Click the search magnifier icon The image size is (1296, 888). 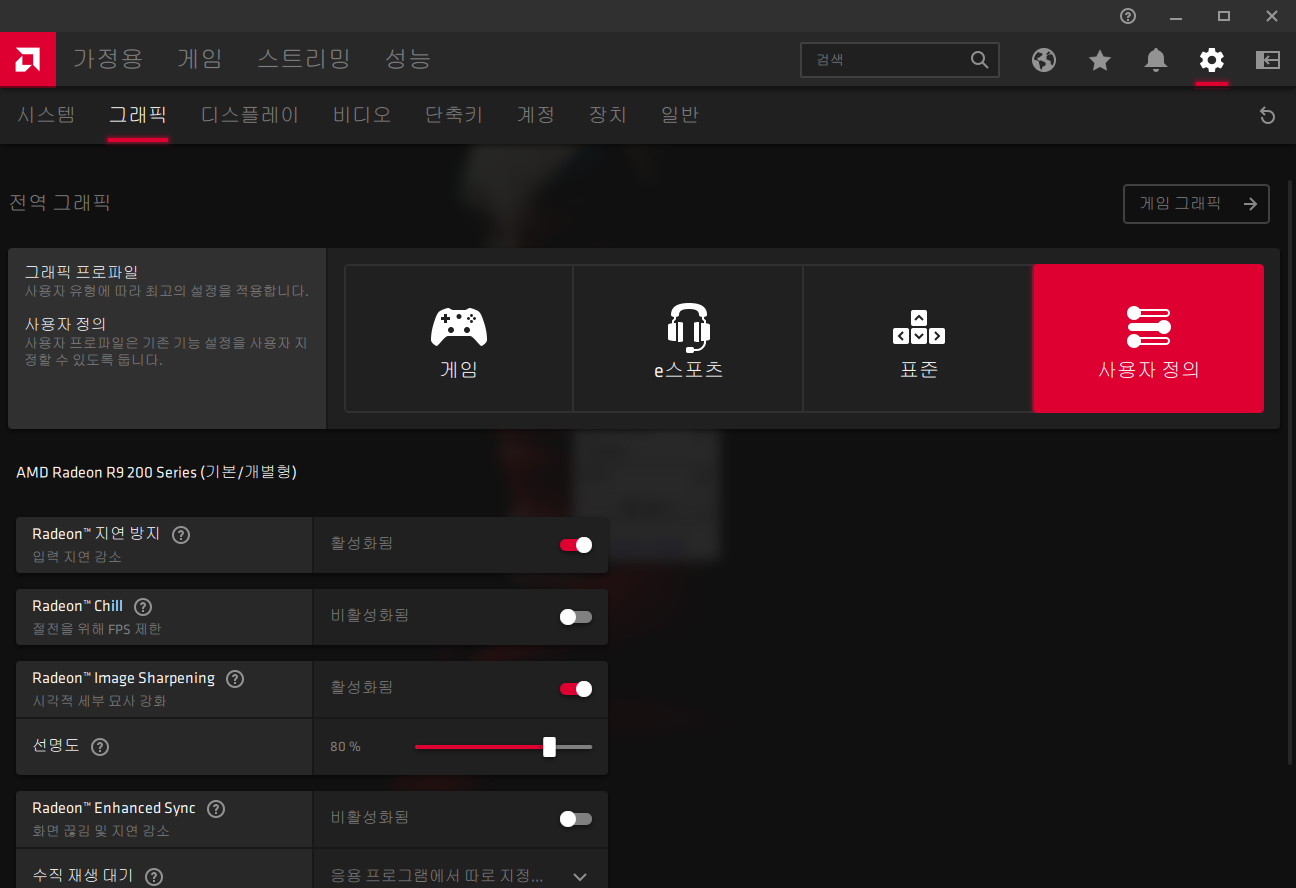pyautogui.click(x=980, y=60)
